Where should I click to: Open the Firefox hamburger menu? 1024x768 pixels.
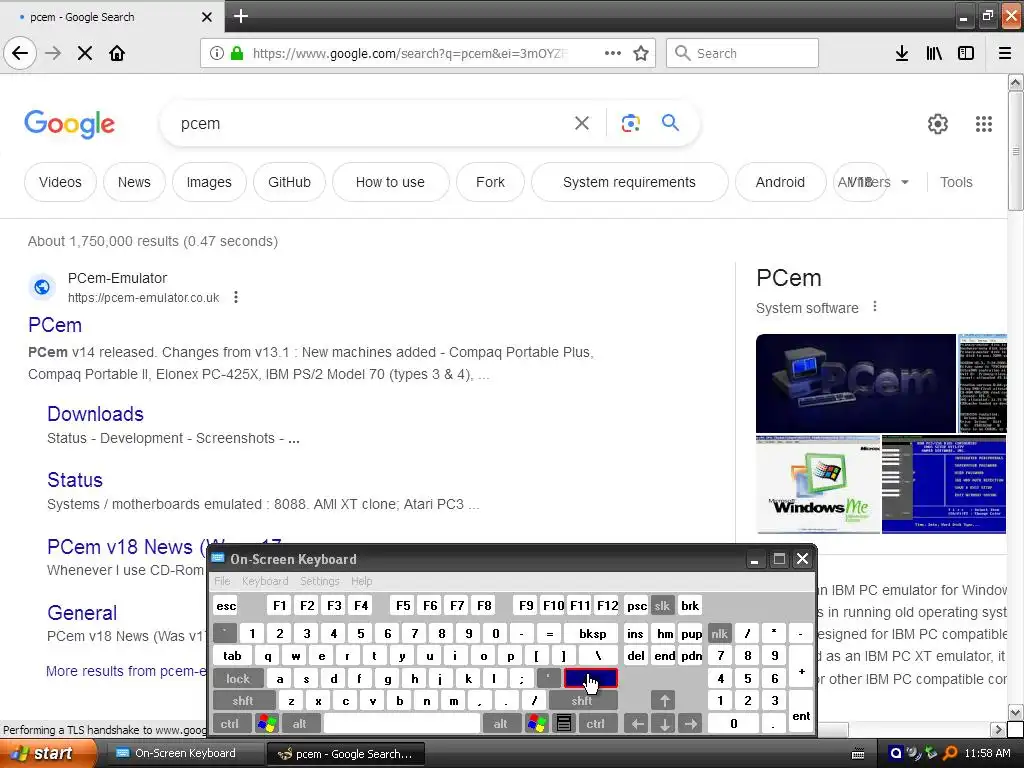click(x=1005, y=54)
